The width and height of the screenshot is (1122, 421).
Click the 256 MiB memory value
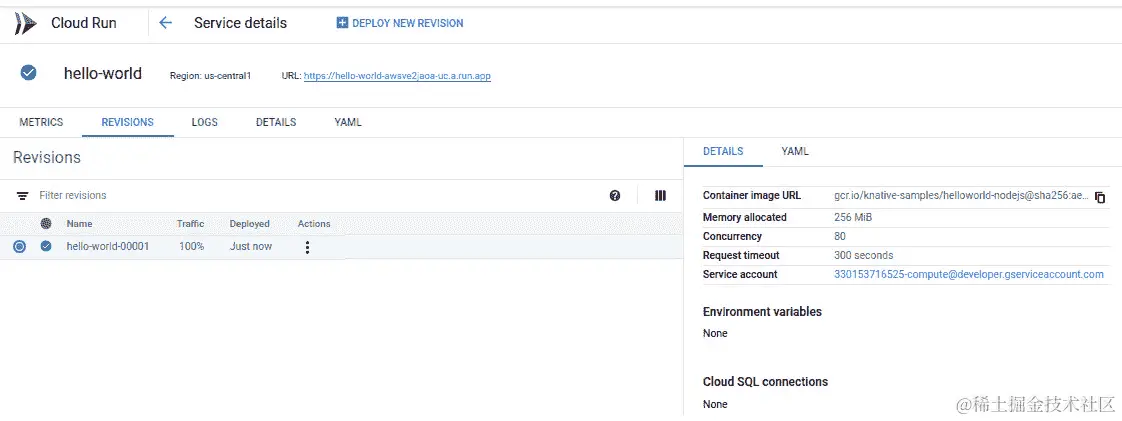tap(853, 217)
